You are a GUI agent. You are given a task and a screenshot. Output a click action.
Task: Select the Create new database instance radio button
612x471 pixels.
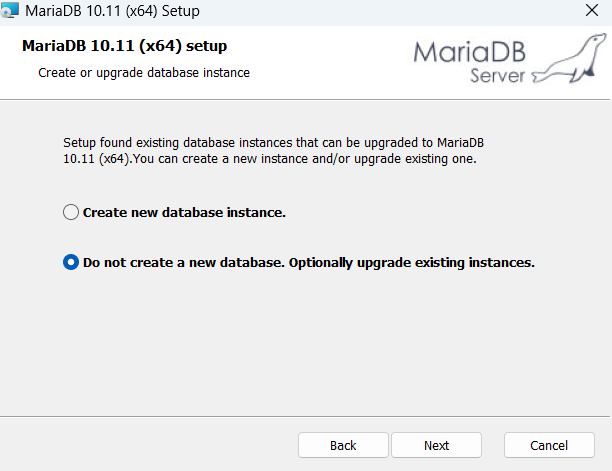pyautogui.click(x=70, y=212)
